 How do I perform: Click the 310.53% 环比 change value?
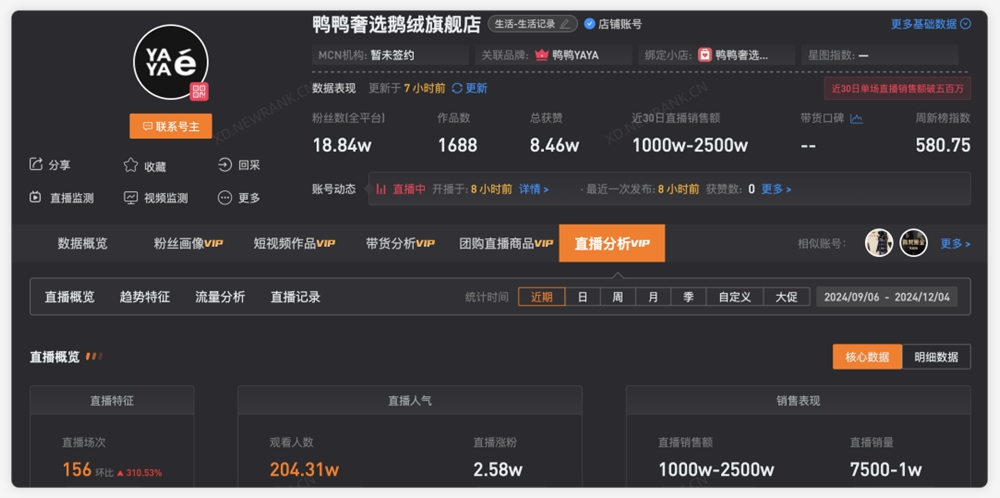[143, 472]
